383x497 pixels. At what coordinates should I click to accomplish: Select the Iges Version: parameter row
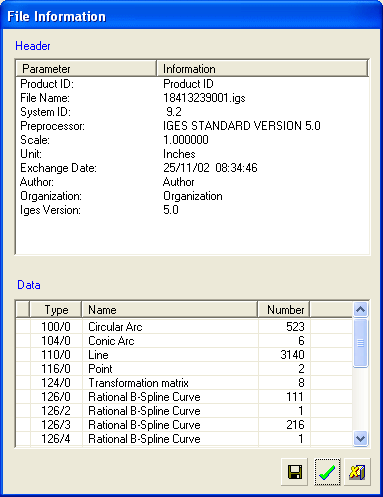point(192,210)
